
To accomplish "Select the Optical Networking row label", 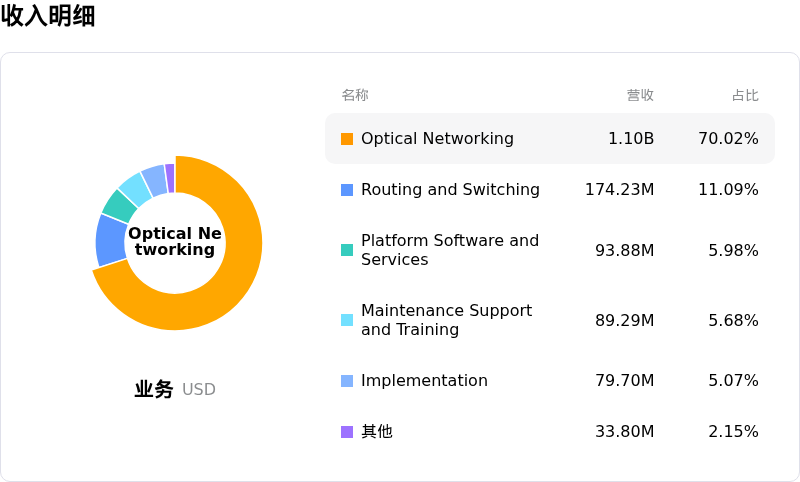I will 437,138.
